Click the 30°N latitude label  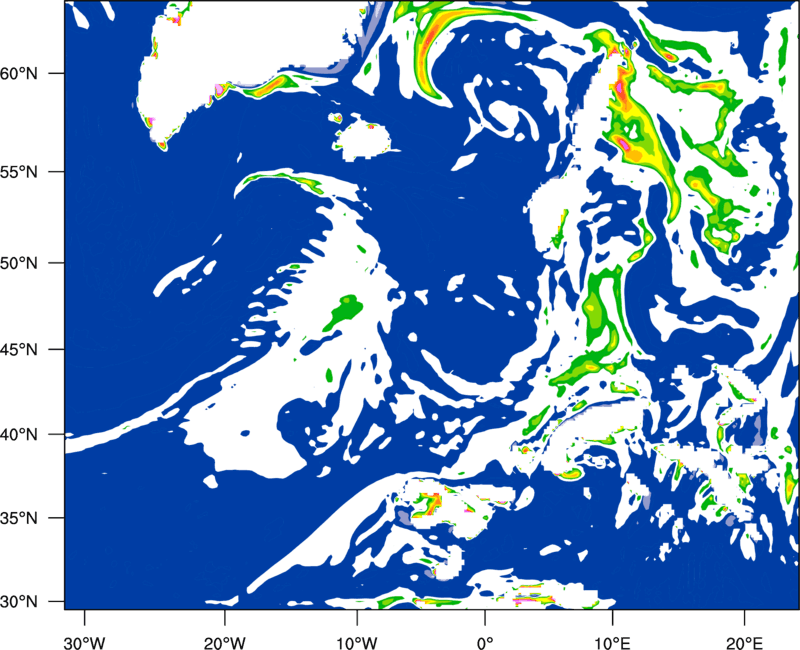pos(19,602)
